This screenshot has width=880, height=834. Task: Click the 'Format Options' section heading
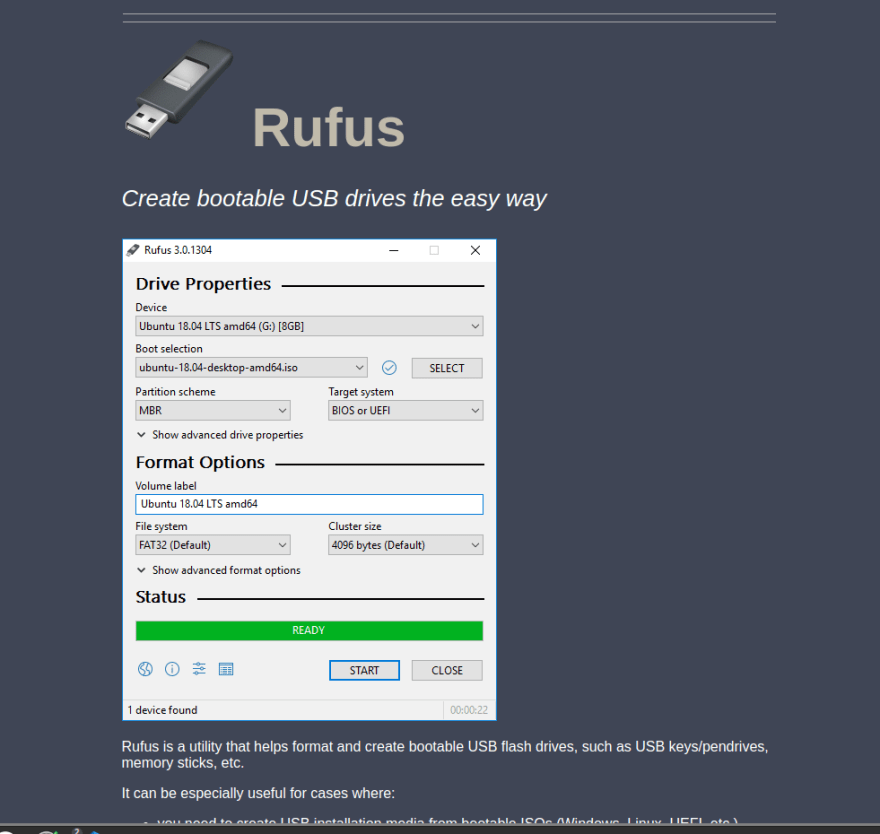pos(200,462)
